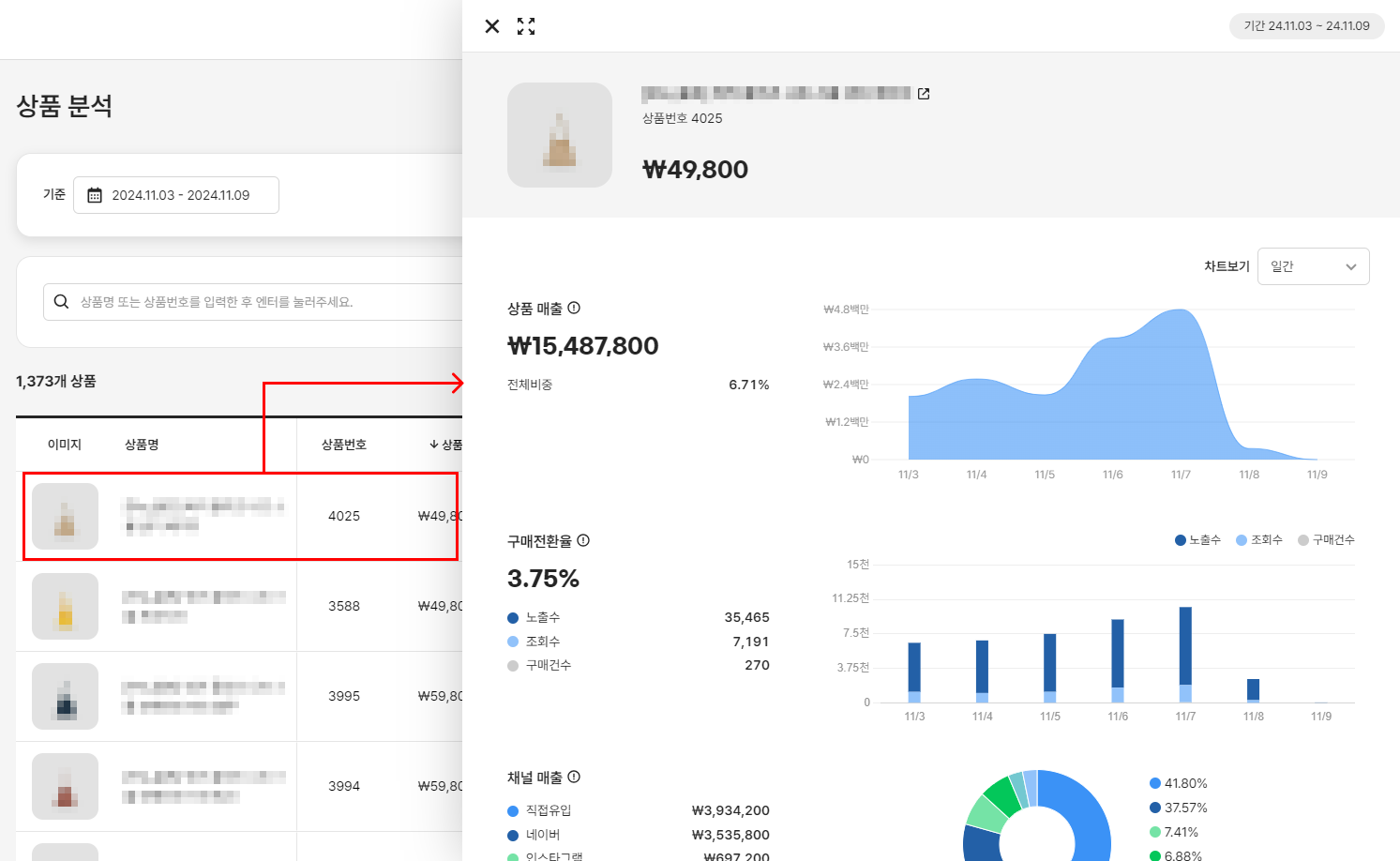Expand detail panel to fullscreen
This screenshot has height=861, width=1400.
pyautogui.click(x=526, y=26)
